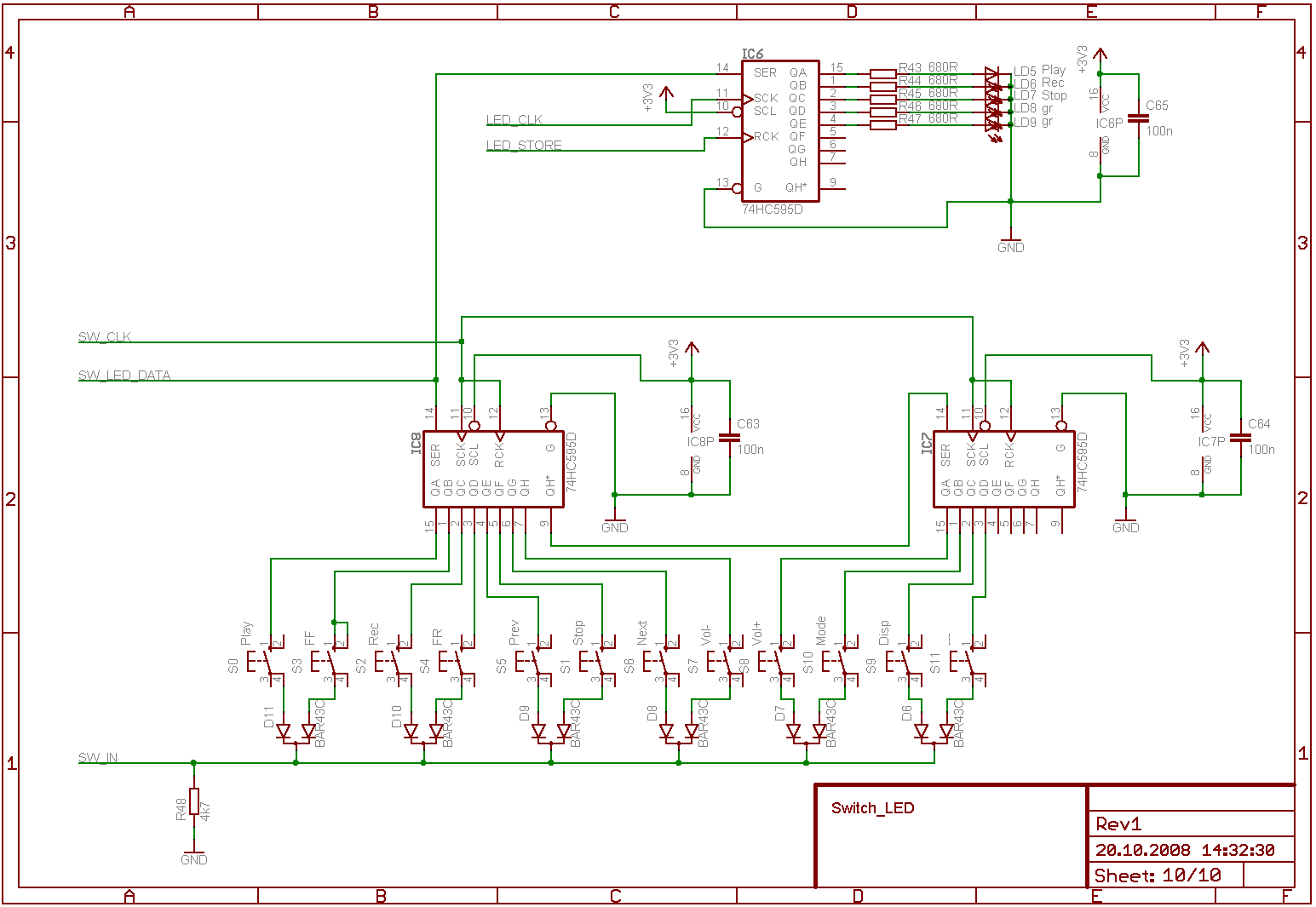
Task: Select the GND symbol below R48
Action: coord(194,856)
